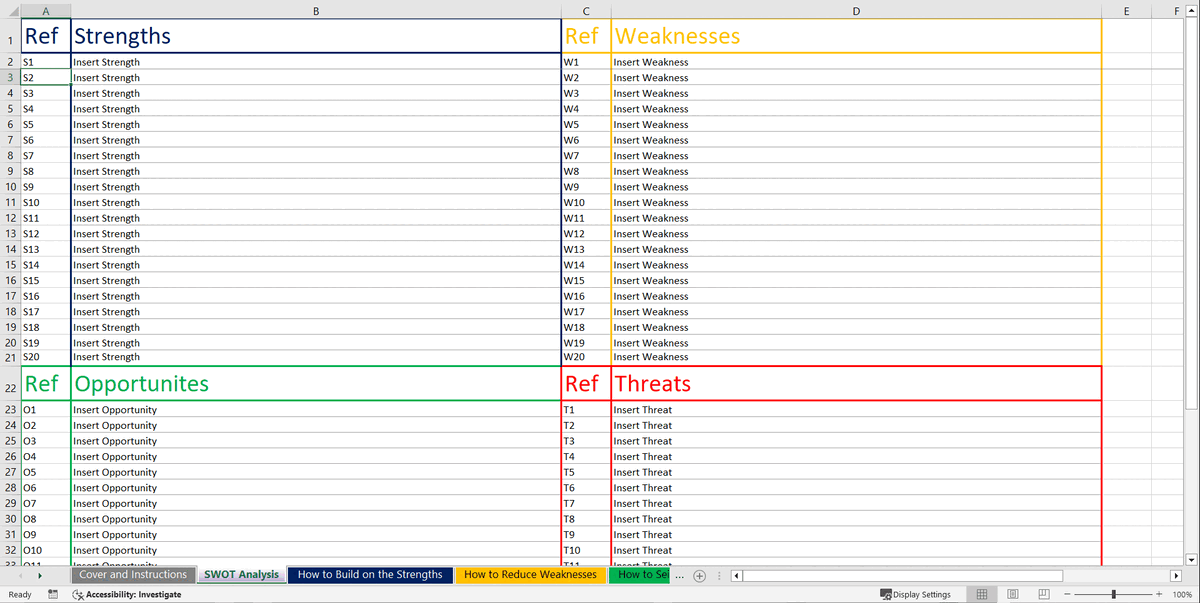Click the vertical scrollbar down arrow
The height and width of the screenshot is (603, 1200).
tap(1191, 560)
